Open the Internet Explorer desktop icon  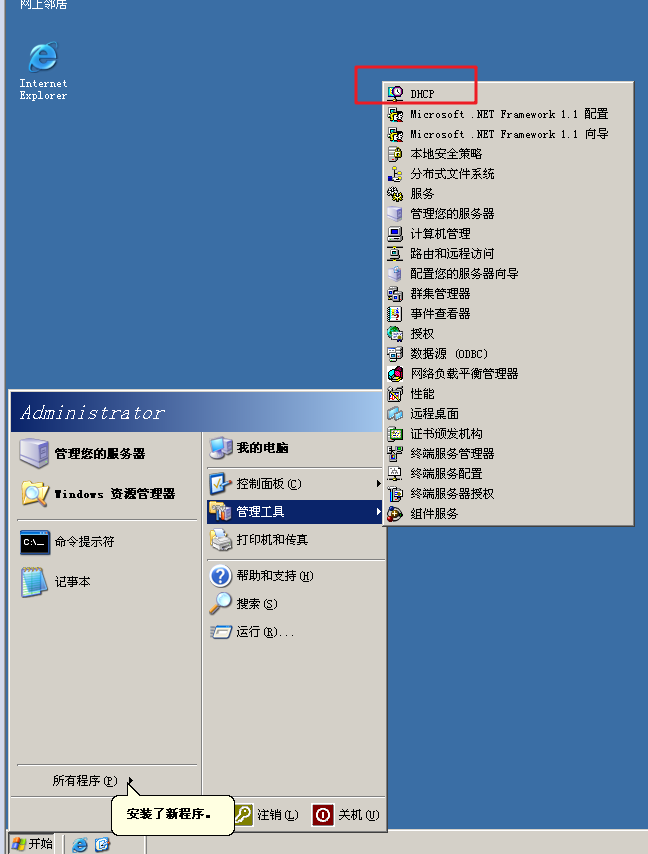pos(43,56)
